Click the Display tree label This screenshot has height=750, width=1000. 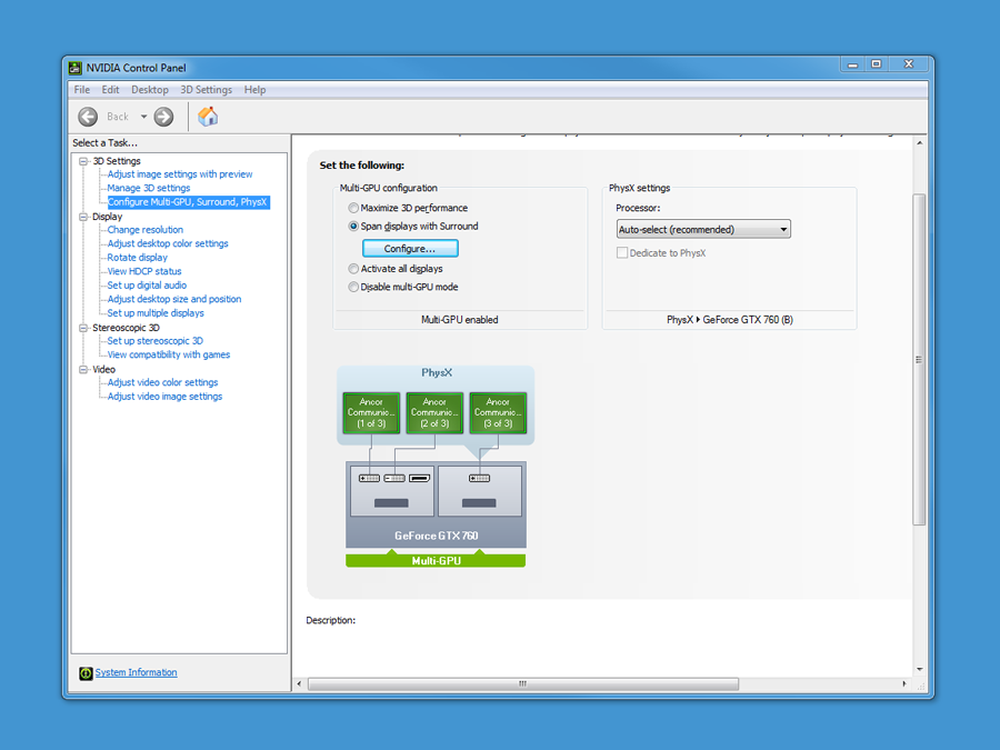pos(107,217)
